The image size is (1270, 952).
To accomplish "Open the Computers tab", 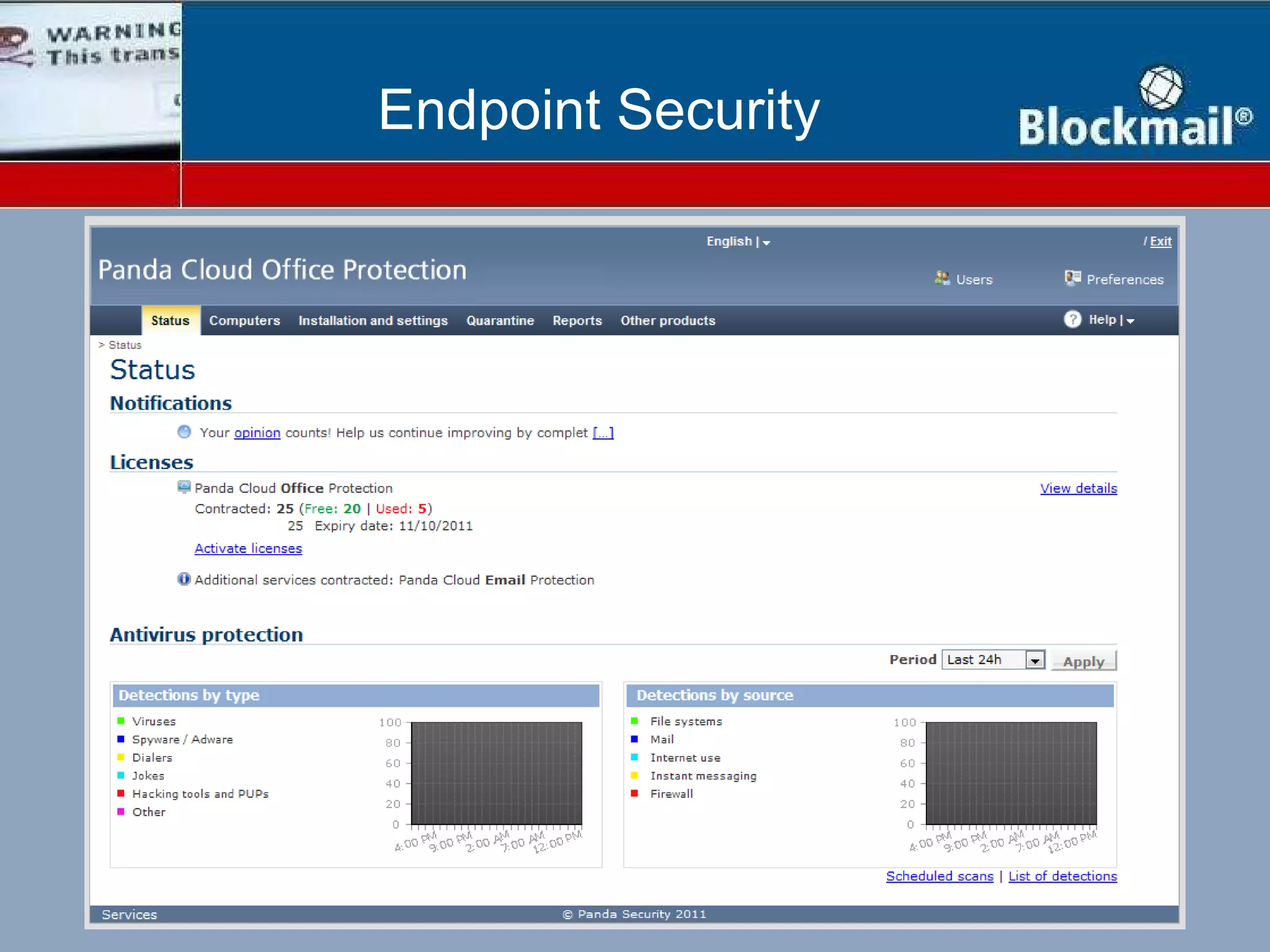I will tap(244, 320).
